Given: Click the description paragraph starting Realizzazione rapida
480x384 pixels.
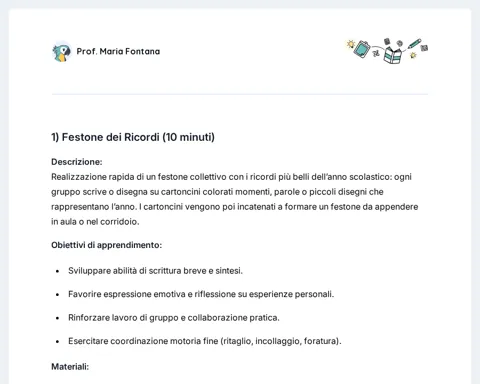Looking at the screenshot, I should (x=235, y=199).
